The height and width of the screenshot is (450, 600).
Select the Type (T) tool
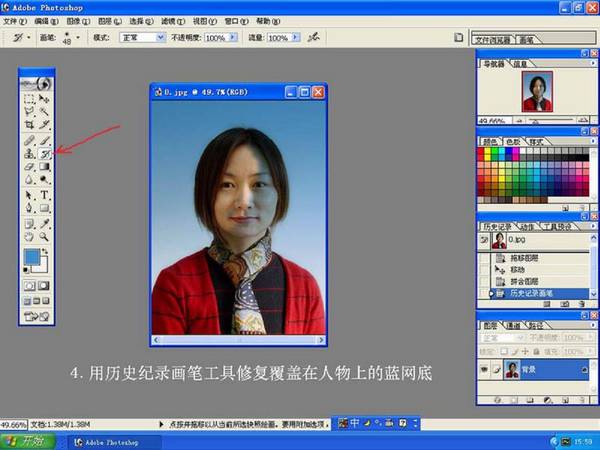pyautogui.click(x=44, y=195)
